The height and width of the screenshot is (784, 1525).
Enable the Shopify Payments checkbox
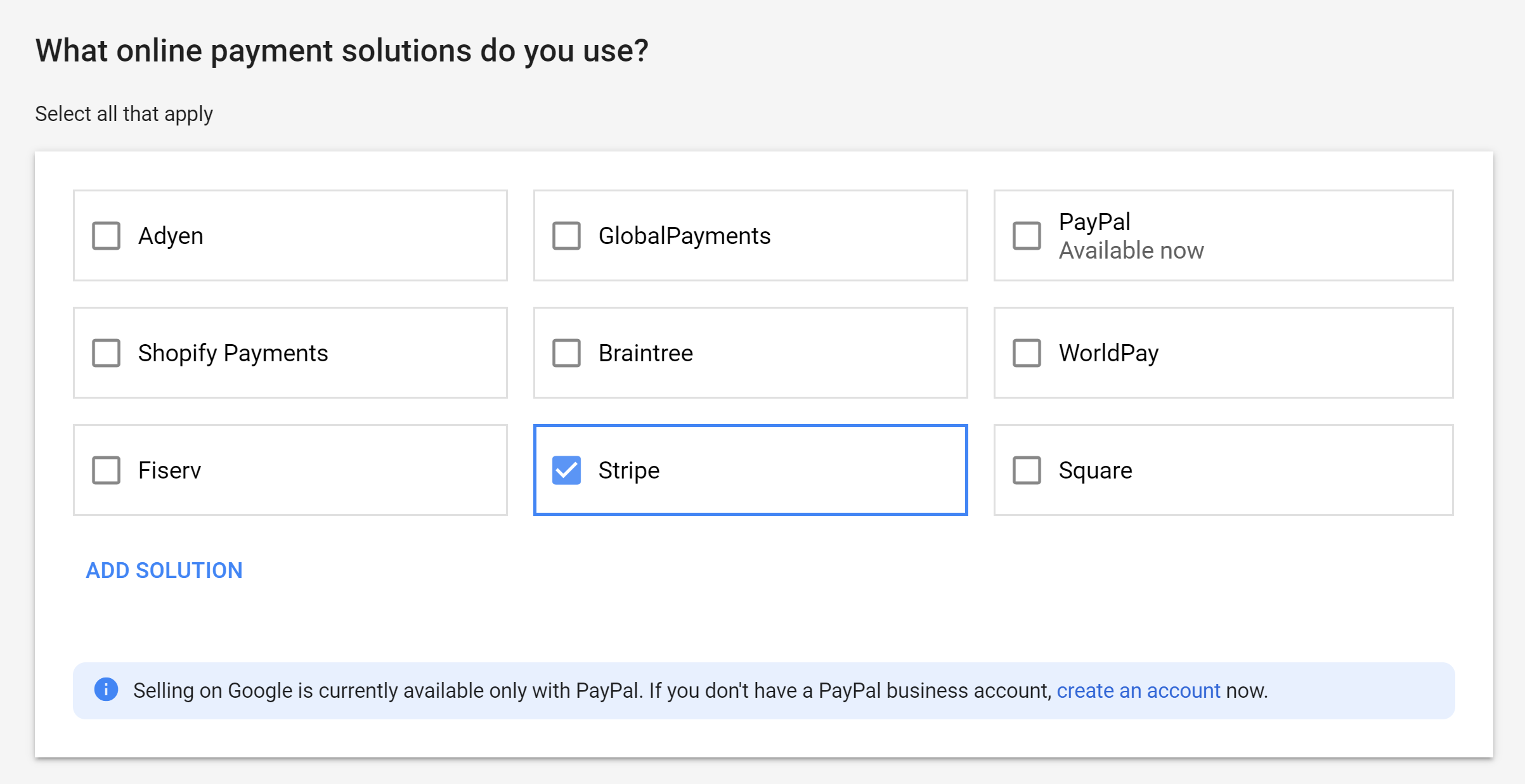pyautogui.click(x=106, y=353)
